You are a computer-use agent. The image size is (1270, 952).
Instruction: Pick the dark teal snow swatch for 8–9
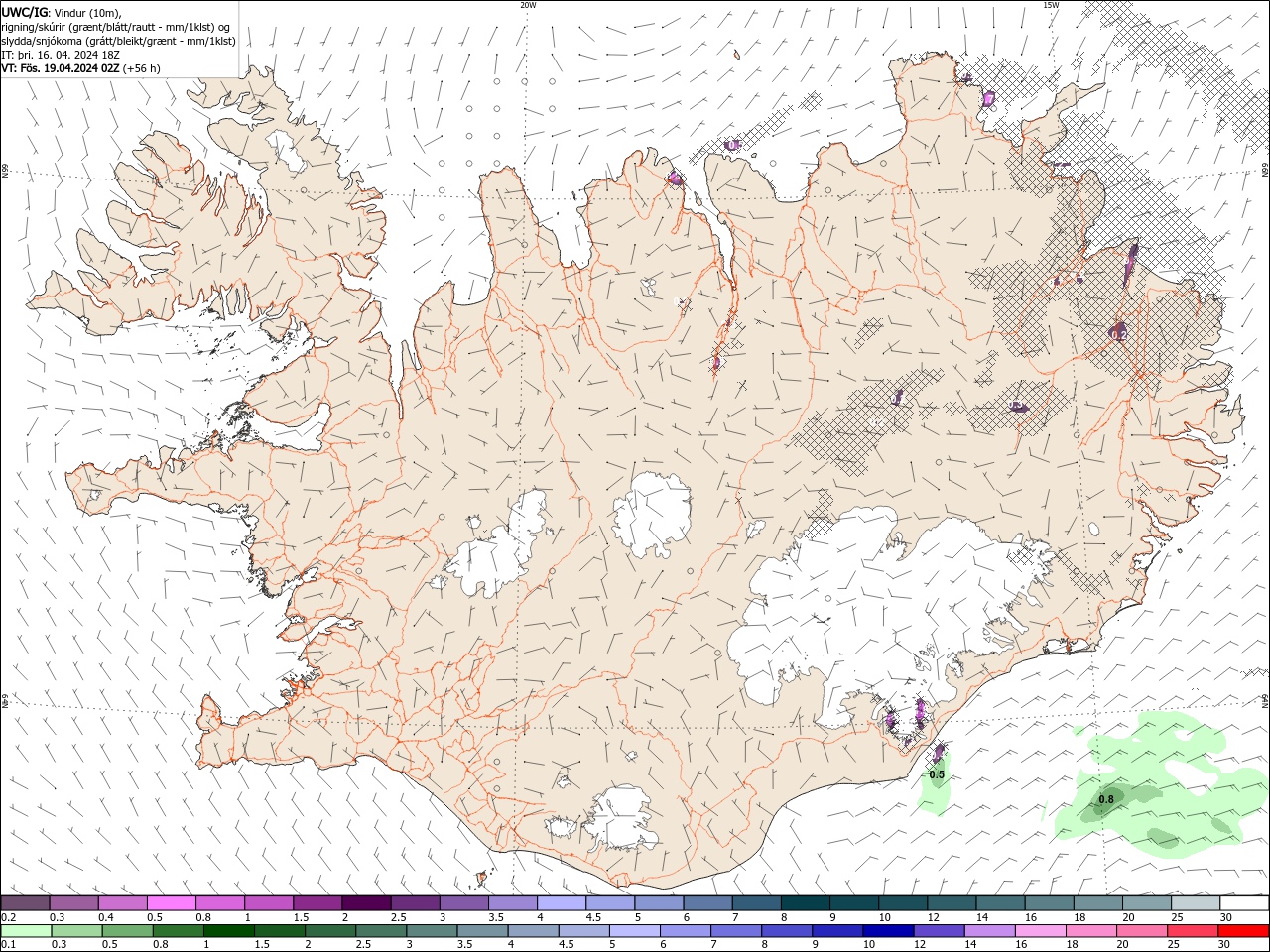tap(806, 903)
